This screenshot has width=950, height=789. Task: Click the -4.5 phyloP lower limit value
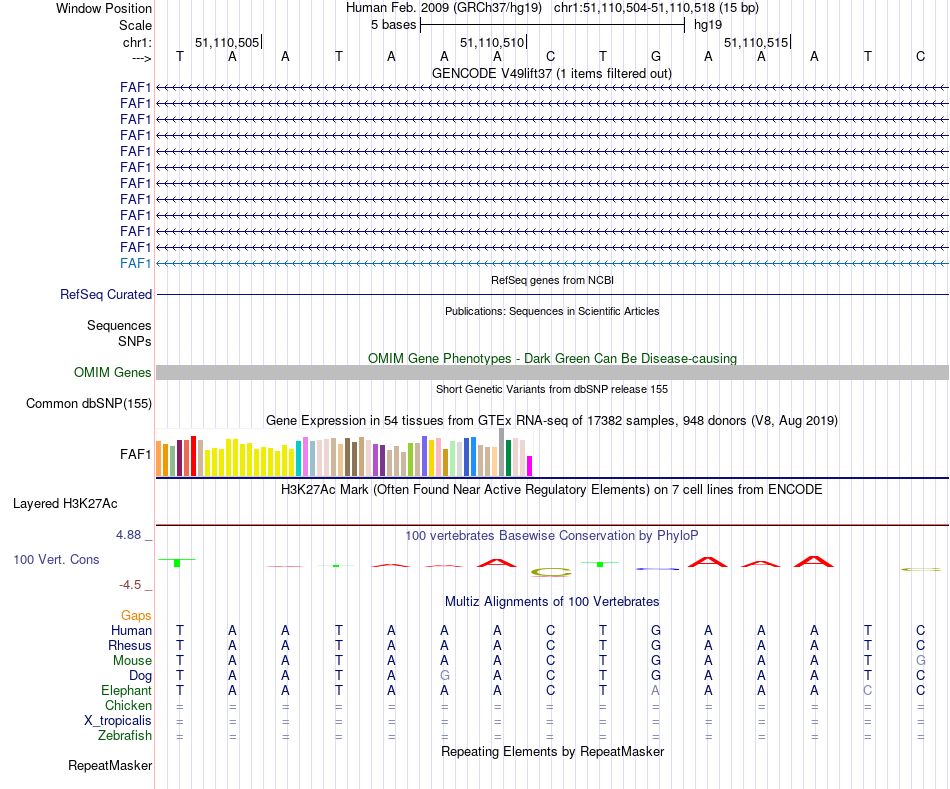[x=130, y=585]
